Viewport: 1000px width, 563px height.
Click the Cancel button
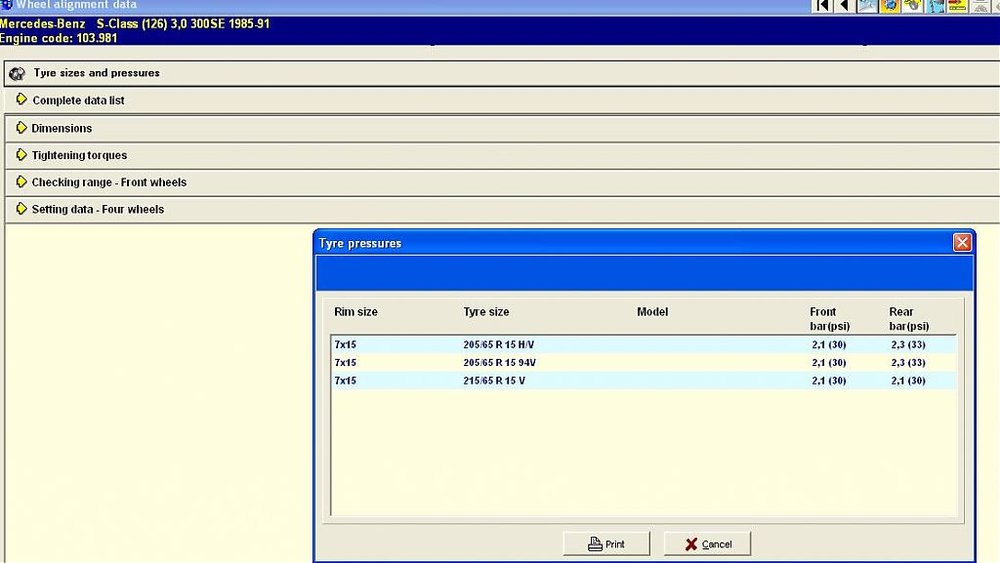click(707, 544)
